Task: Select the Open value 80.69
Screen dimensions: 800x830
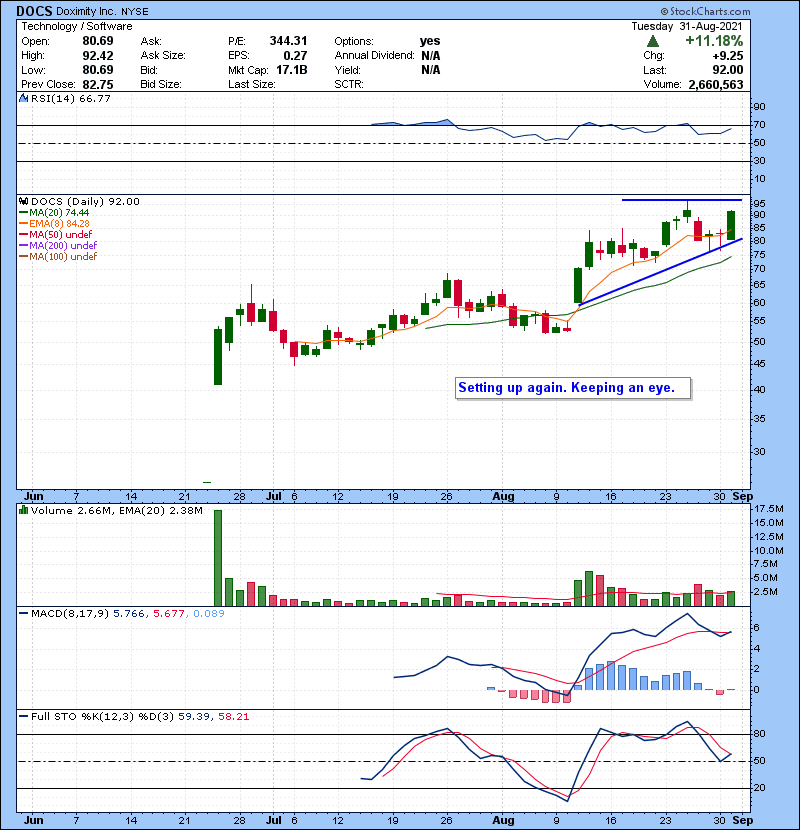Action: point(98,41)
